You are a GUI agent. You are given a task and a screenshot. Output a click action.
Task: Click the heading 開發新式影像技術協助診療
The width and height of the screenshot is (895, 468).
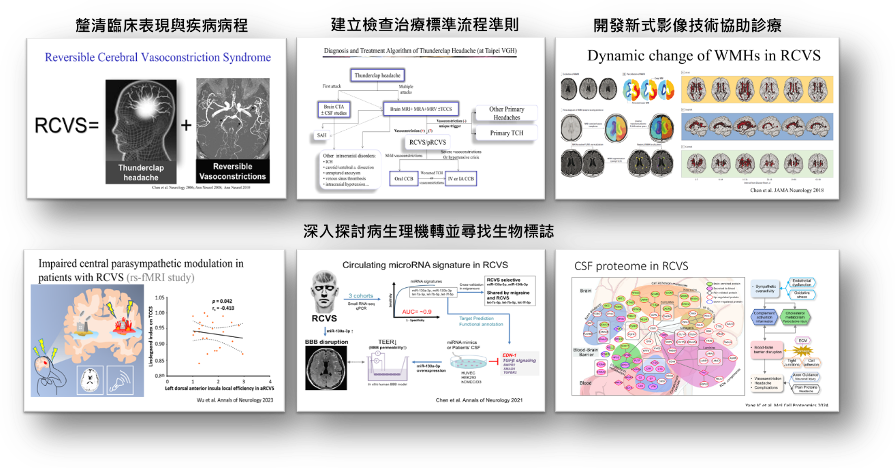(687, 25)
